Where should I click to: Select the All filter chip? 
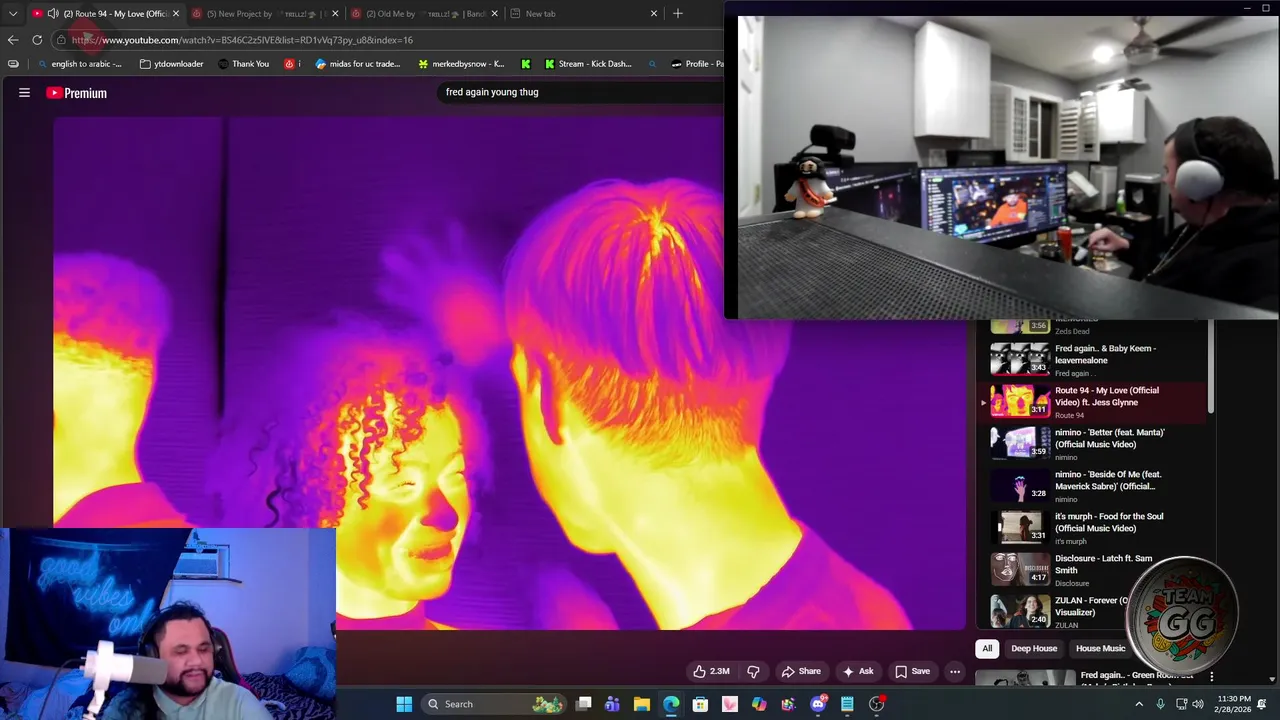[x=987, y=648]
